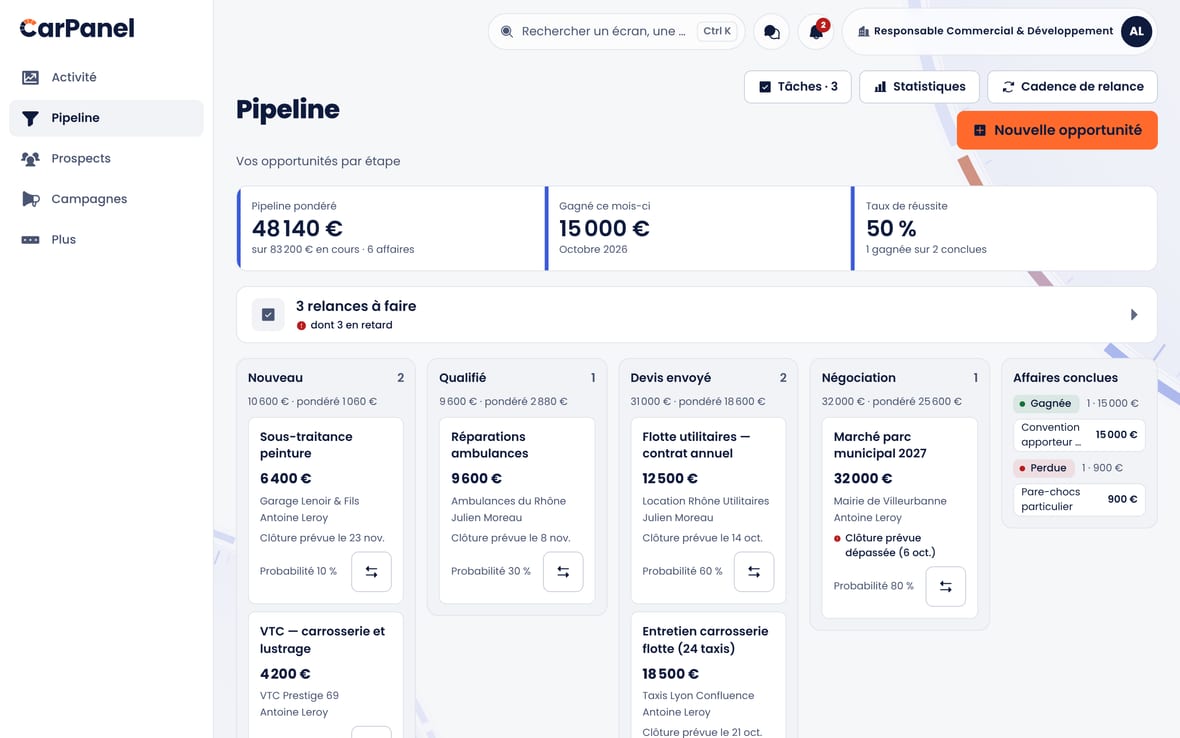Move stage of Marché parc municipal opportunity

click(x=945, y=587)
